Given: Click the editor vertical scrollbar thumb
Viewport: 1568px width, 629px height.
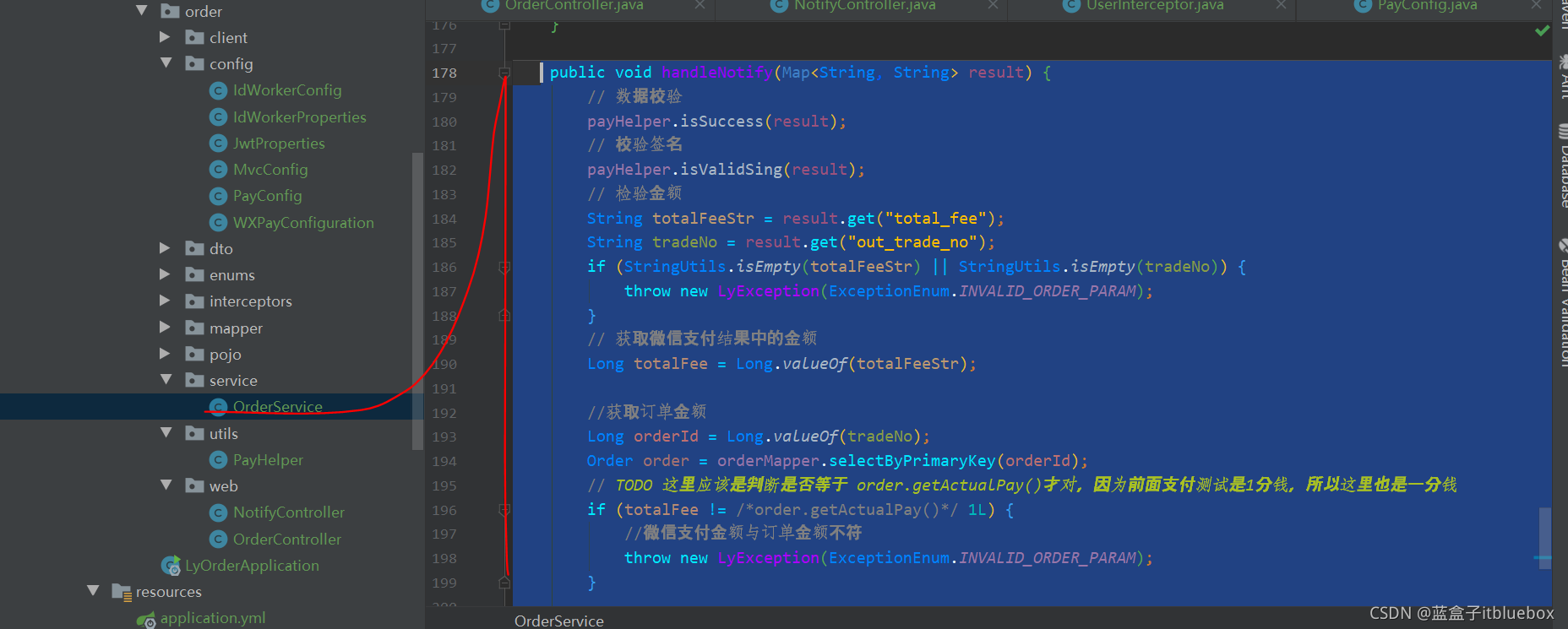Looking at the screenshot, I should (x=1544, y=539).
